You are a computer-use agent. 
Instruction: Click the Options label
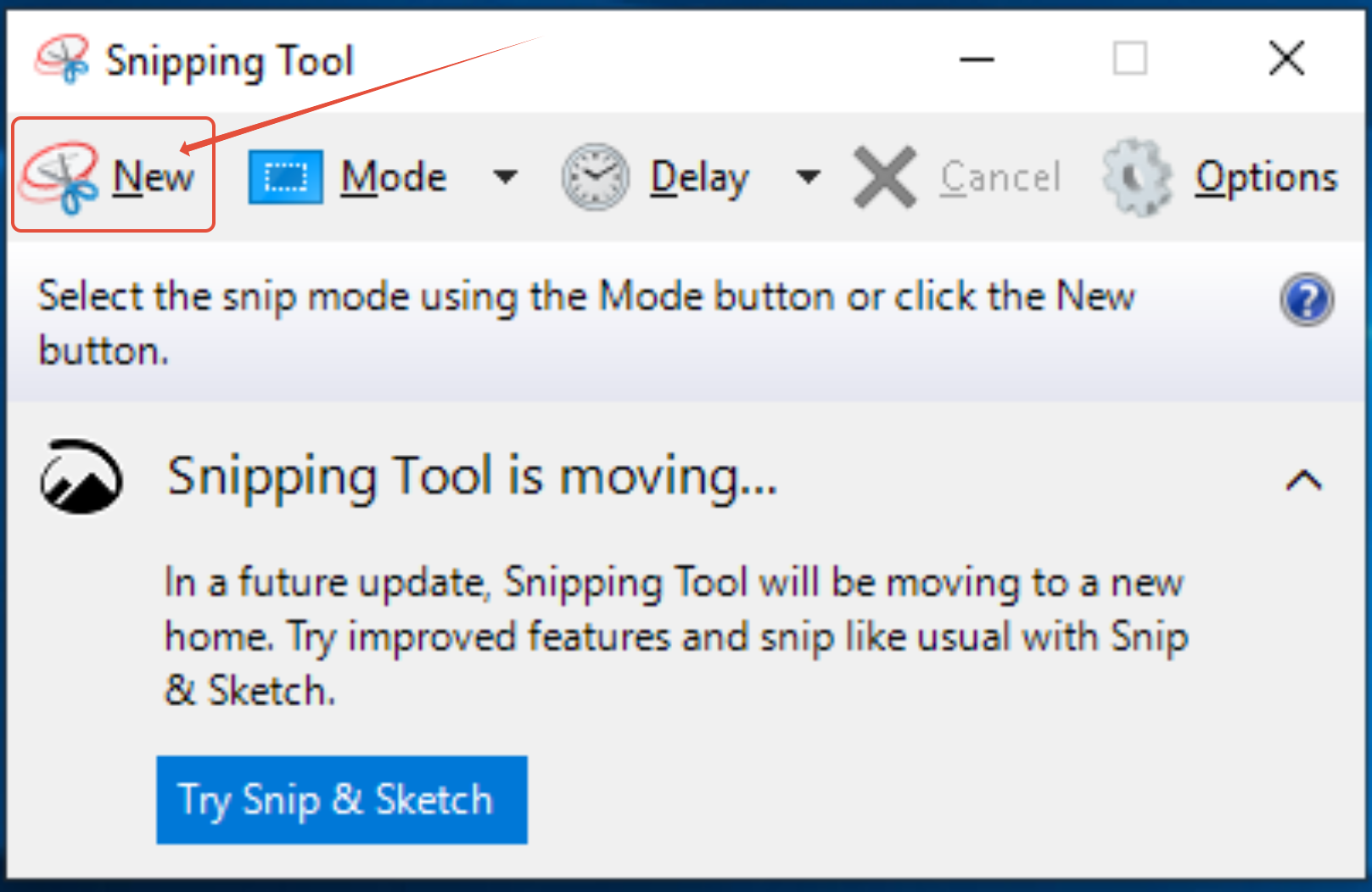click(1266, 177)
